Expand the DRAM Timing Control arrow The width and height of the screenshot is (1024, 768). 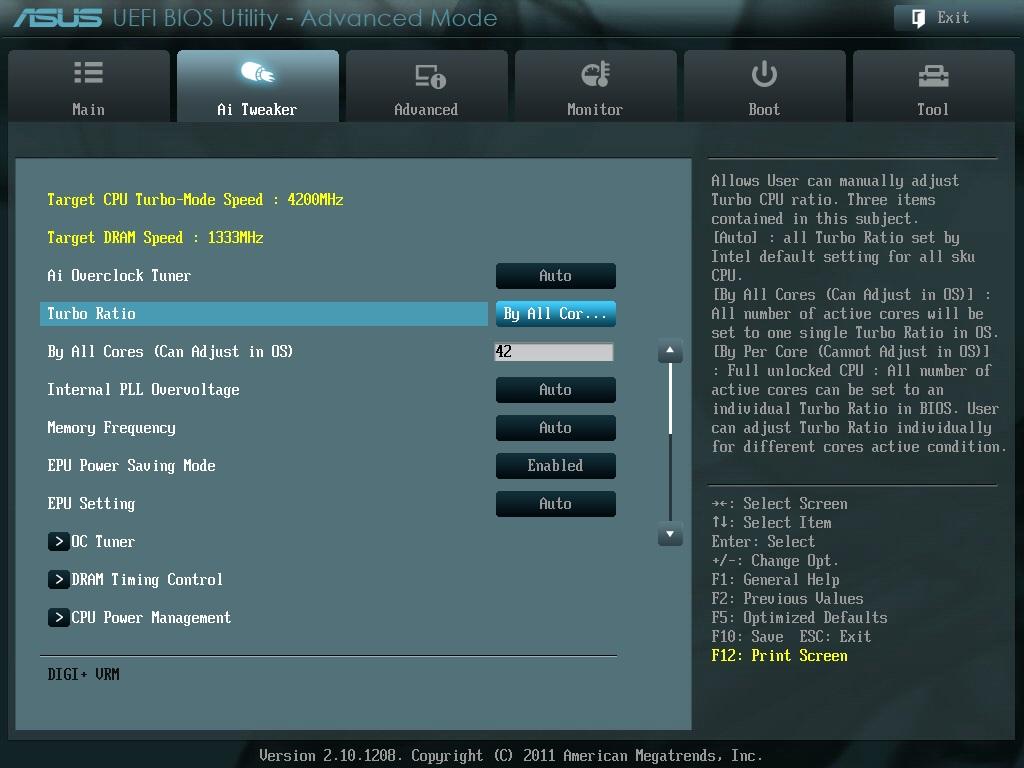pos(59,579)
